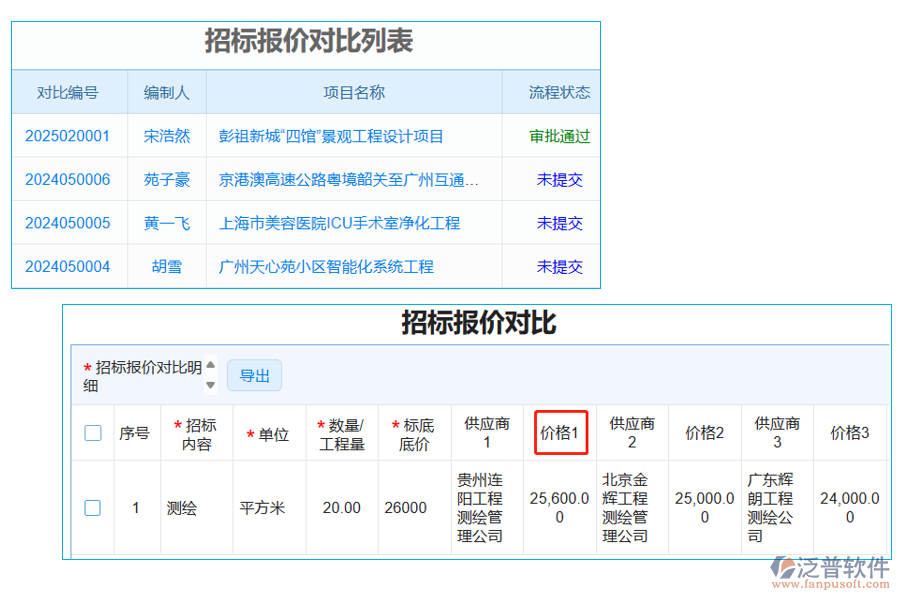Click the 对比编号 column header
Viewport: 900px width, 600px height.
pyautogui.click(x=68, y=92)
